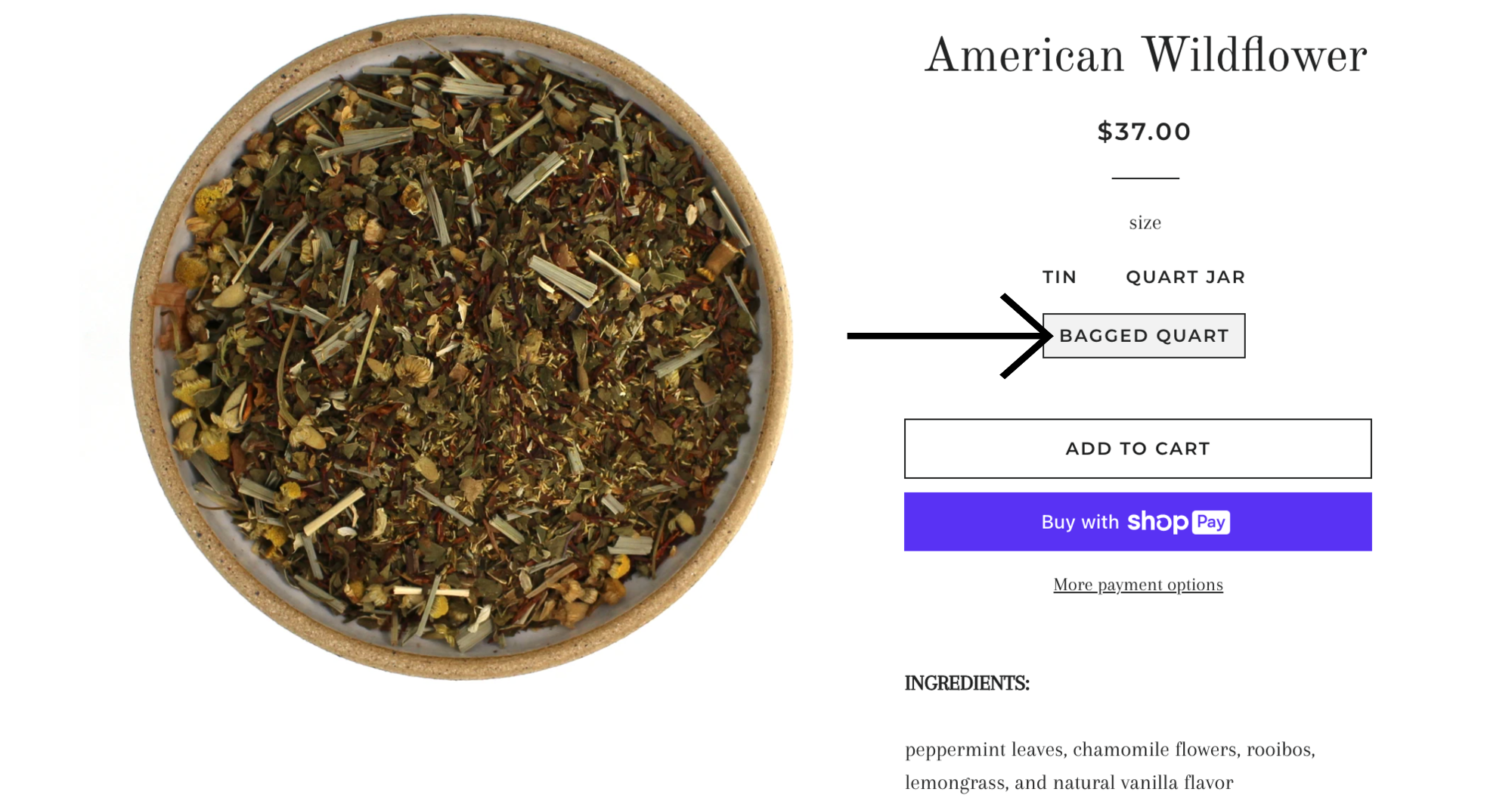Click the size label above options

point(1145,222)
